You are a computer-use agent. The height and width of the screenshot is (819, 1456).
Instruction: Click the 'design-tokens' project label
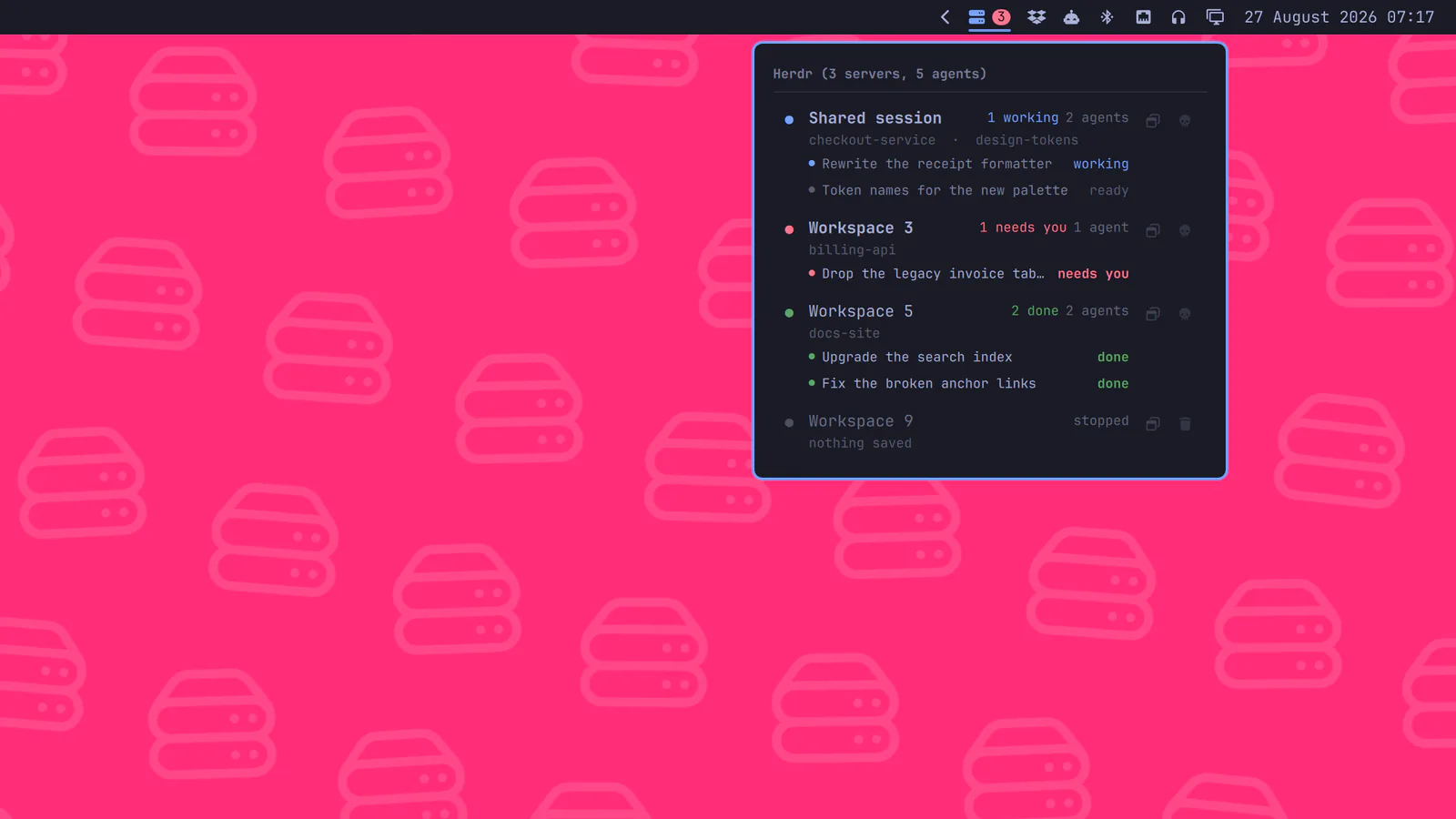pyautogui.click(x=1026, y=140)
